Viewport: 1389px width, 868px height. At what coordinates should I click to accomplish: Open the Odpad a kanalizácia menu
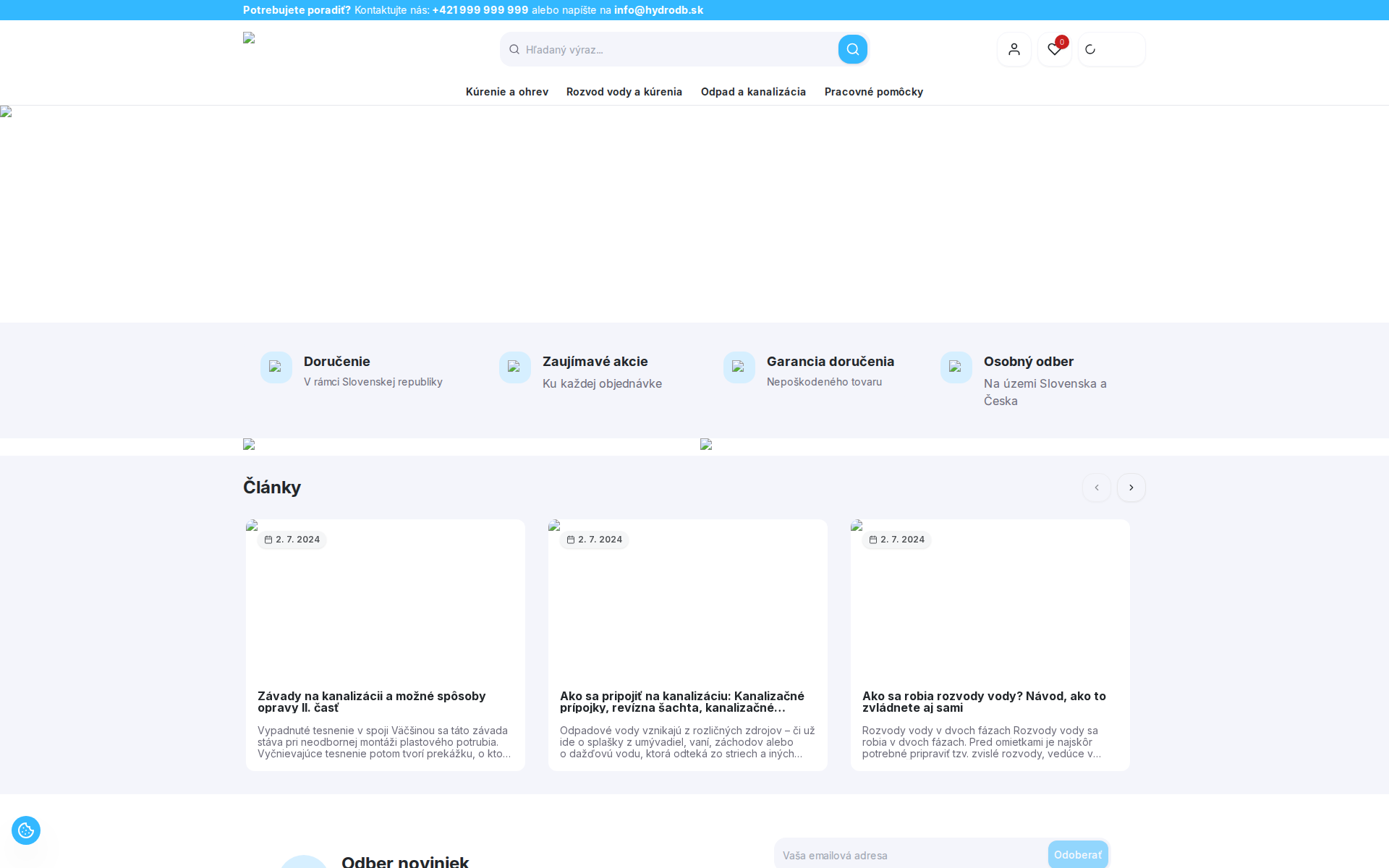(x=752, y=92)
